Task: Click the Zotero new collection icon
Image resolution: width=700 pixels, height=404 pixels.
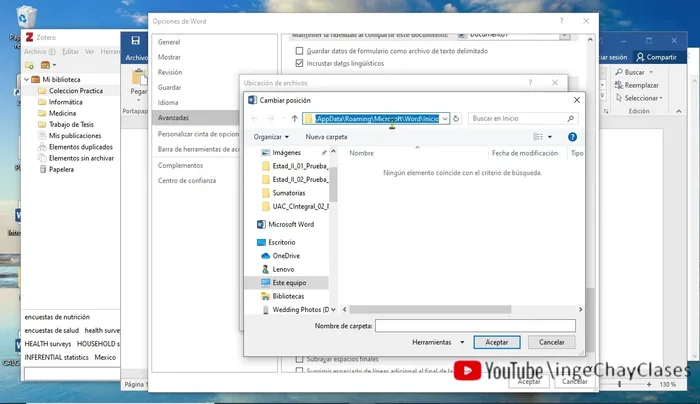Action: pos(31,64)
